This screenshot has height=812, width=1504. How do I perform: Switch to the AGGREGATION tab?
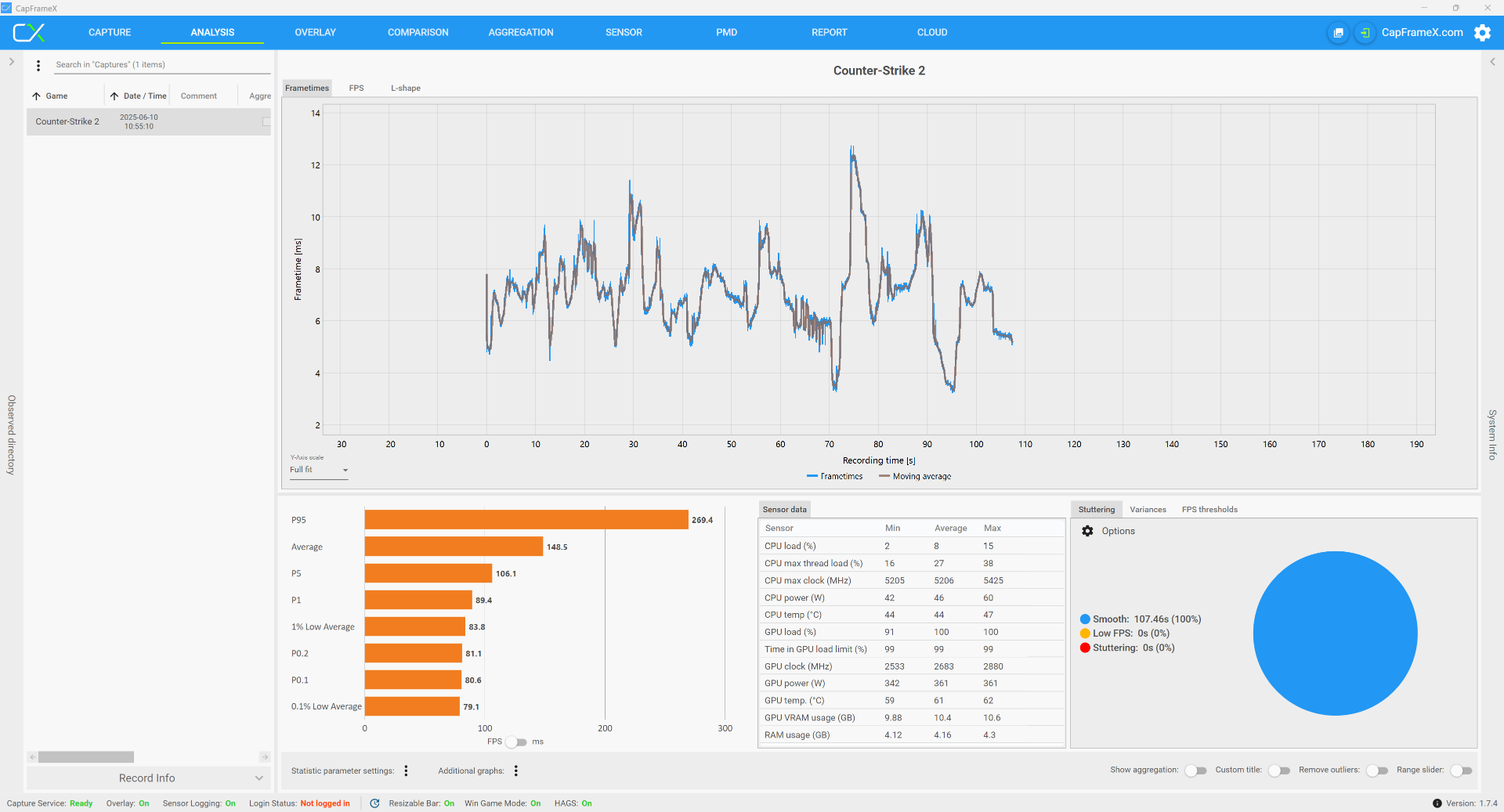pos(521,32)
